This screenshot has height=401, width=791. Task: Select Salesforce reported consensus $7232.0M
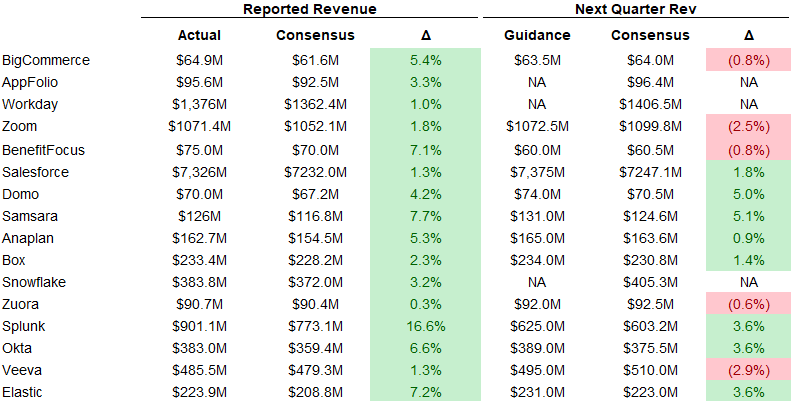click(315, 172)
